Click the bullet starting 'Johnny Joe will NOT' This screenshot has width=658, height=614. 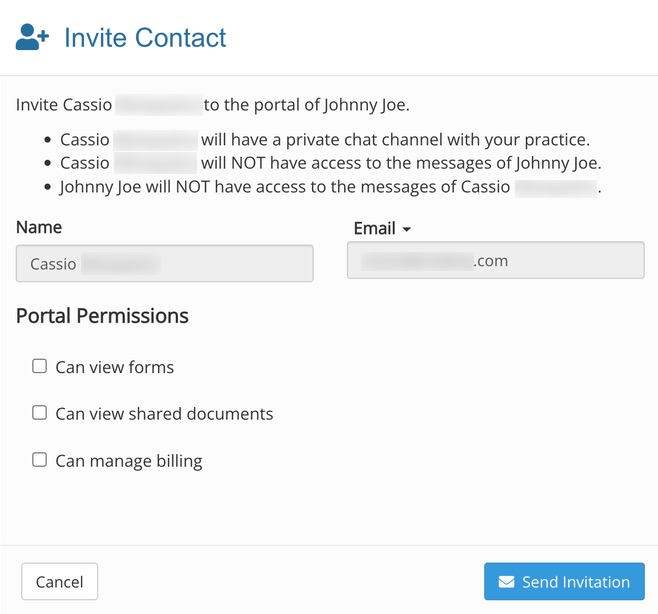pos(330,187)
